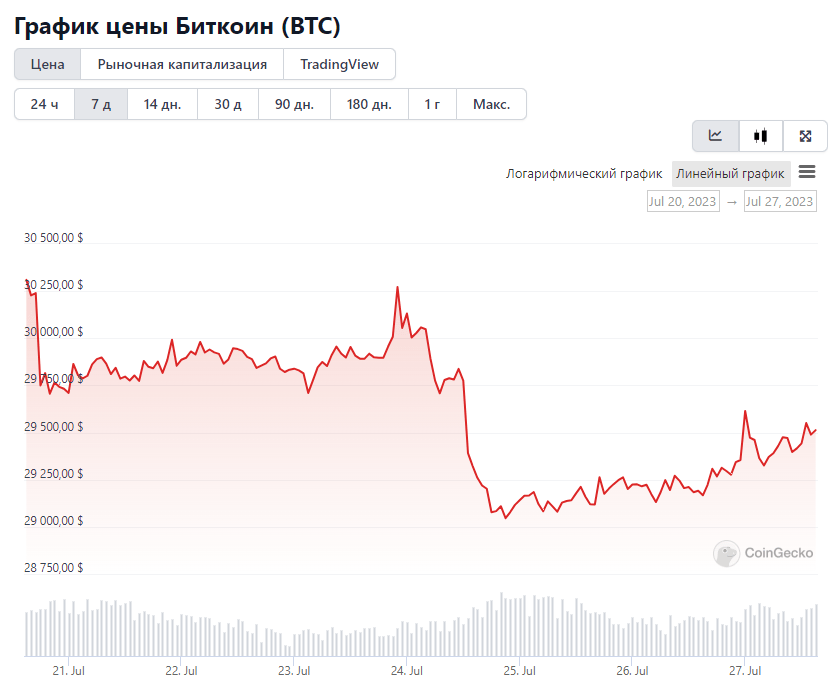Switch to Рыночная капитализация tab
Screen dimensions: 828x688
point(182,64)
